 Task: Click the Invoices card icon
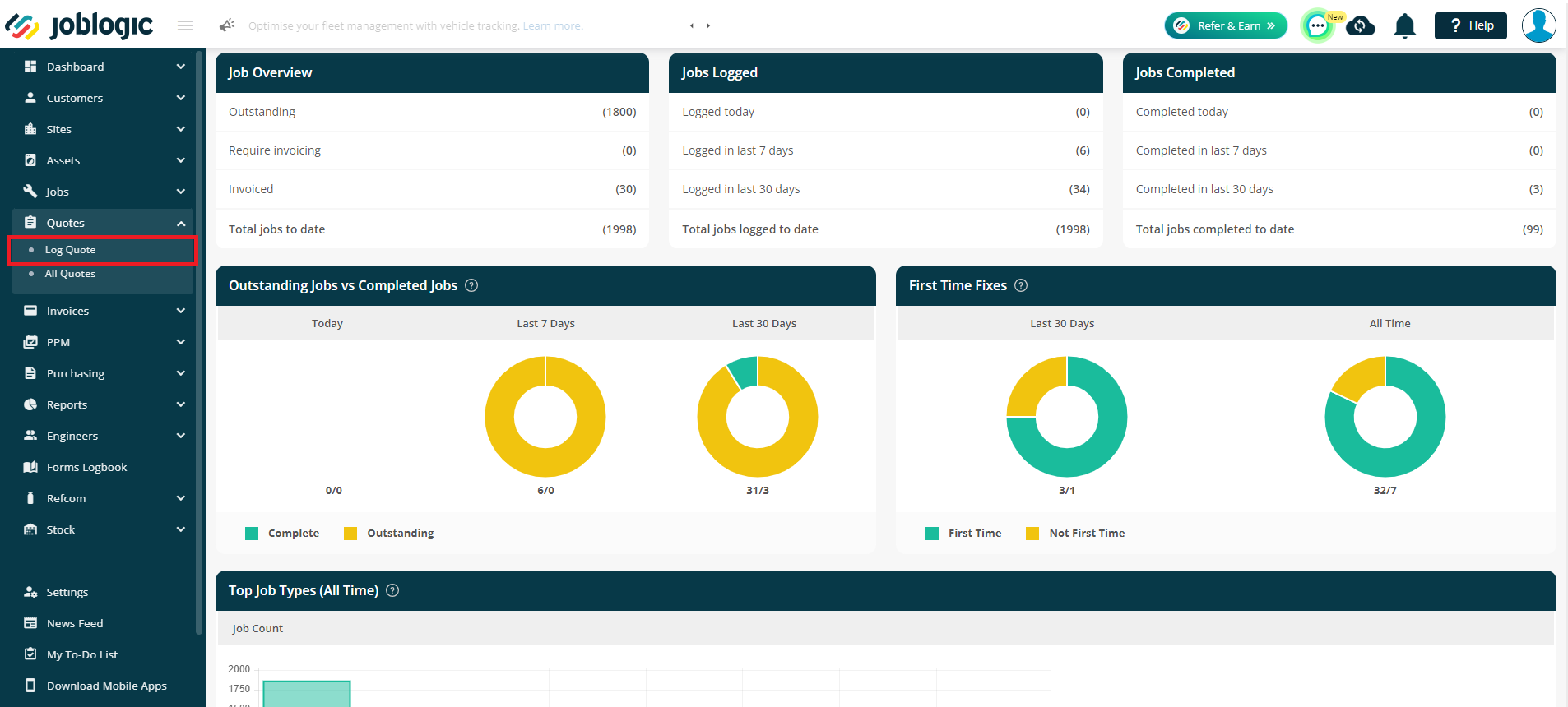(30, 311)
